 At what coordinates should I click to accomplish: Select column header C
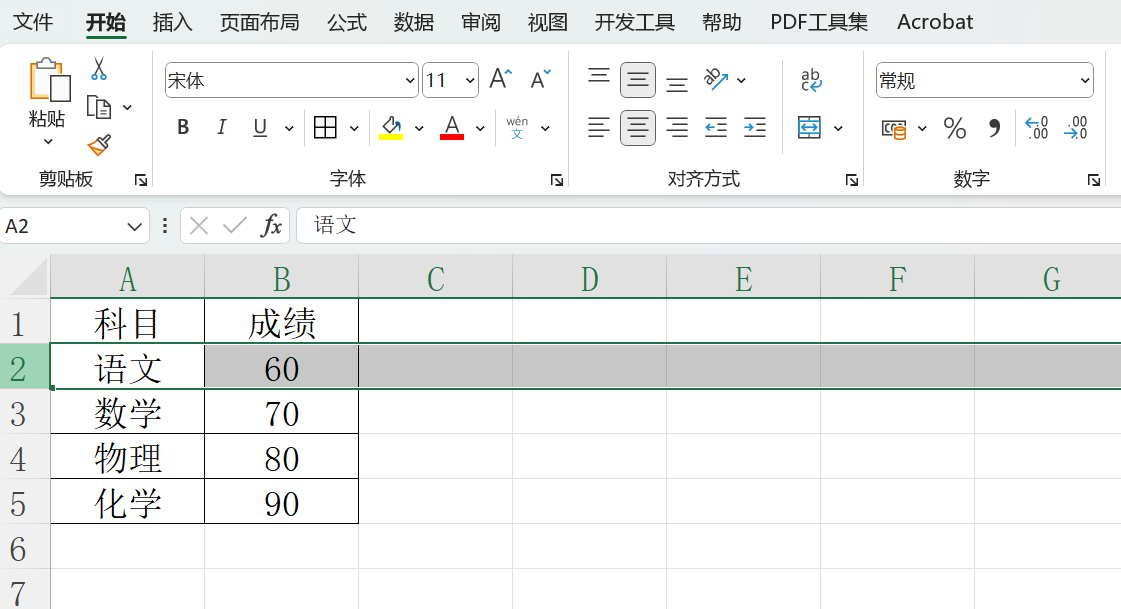pos(435,277)
